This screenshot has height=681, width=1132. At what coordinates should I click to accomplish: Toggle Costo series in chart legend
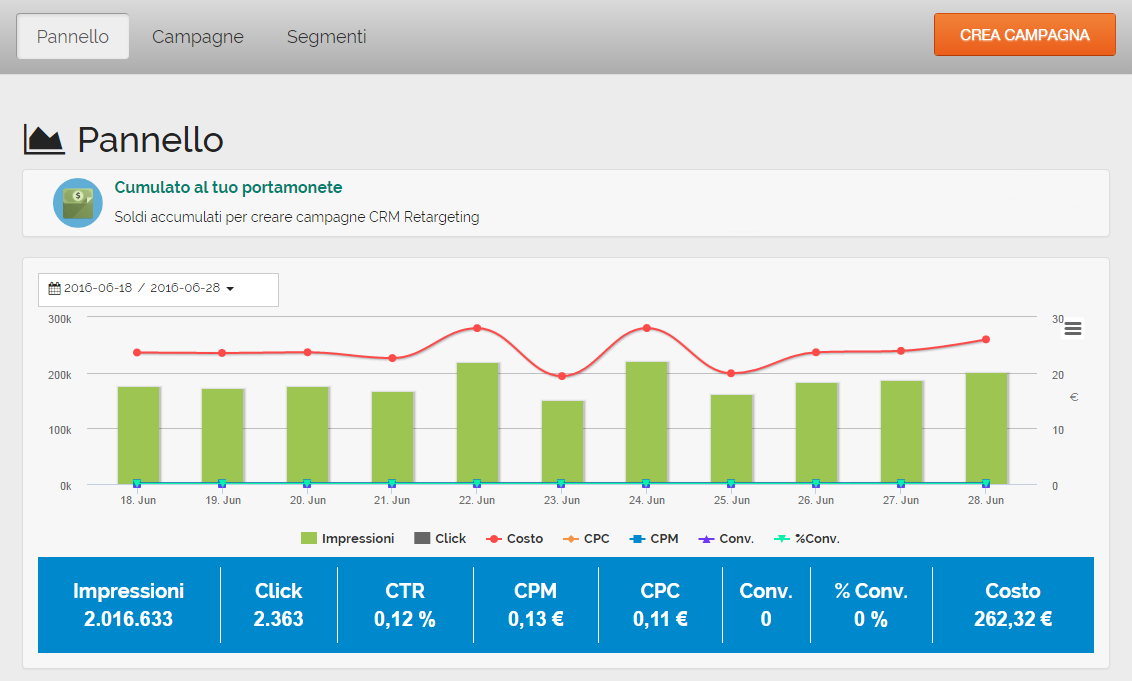(514, 538)
